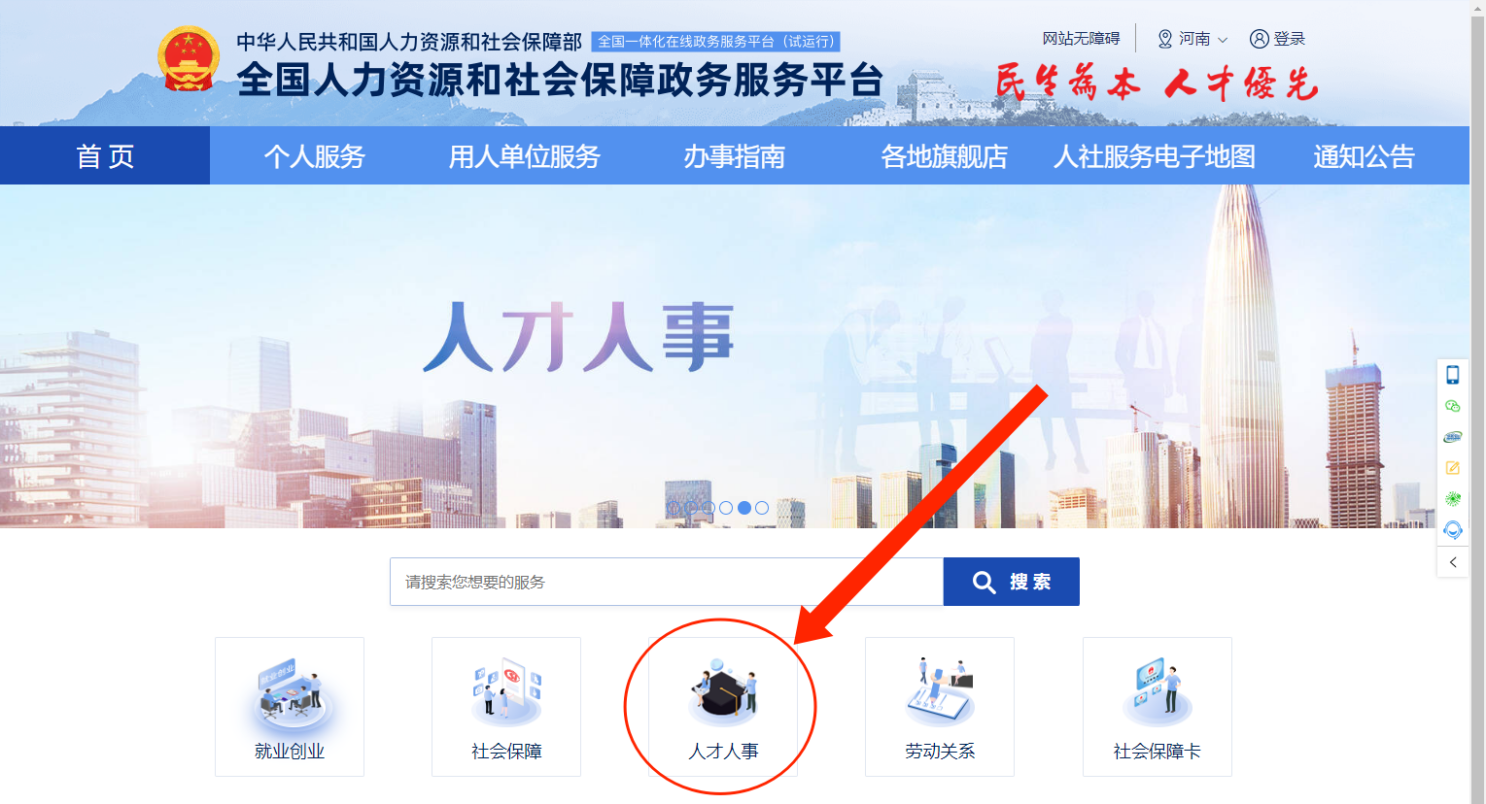Image resolution: width=1486 pixels, height=804 pixels.
Task: Open the 通知公告 navigation item
Action: (x=1364, y=156)
